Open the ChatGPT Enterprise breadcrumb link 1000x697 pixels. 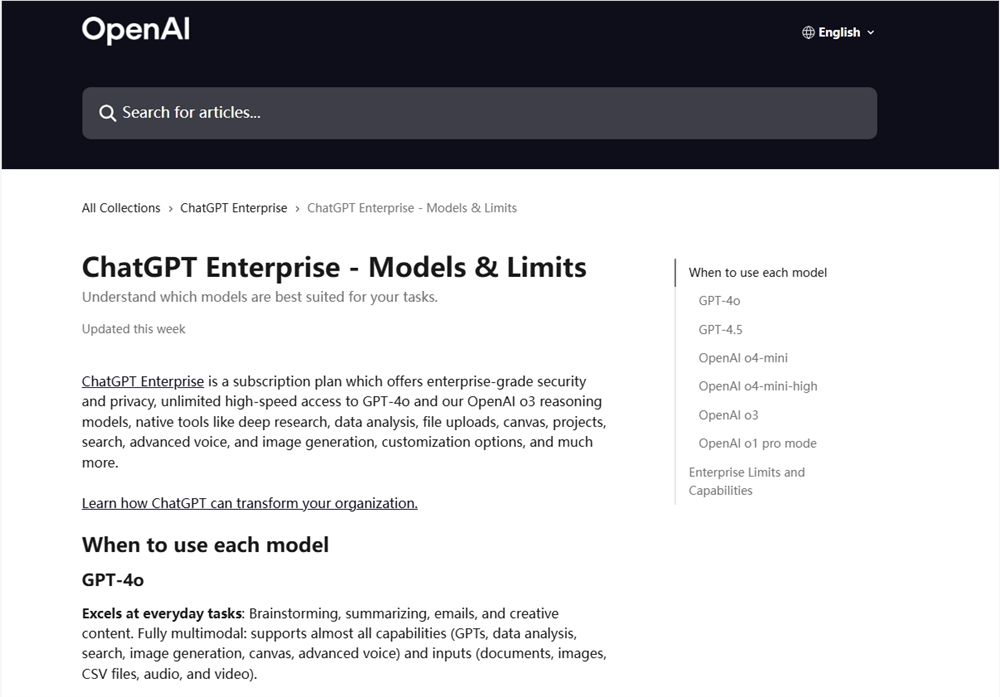(234, 207)
